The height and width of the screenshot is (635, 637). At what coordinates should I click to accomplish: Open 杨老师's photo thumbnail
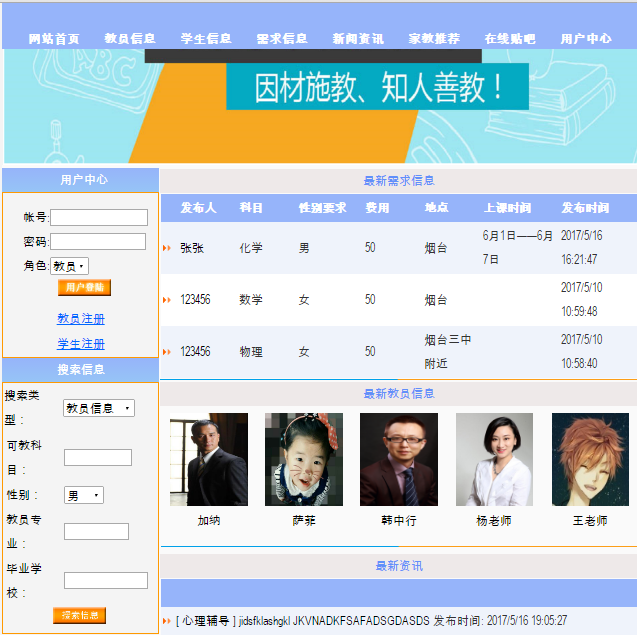494,459
